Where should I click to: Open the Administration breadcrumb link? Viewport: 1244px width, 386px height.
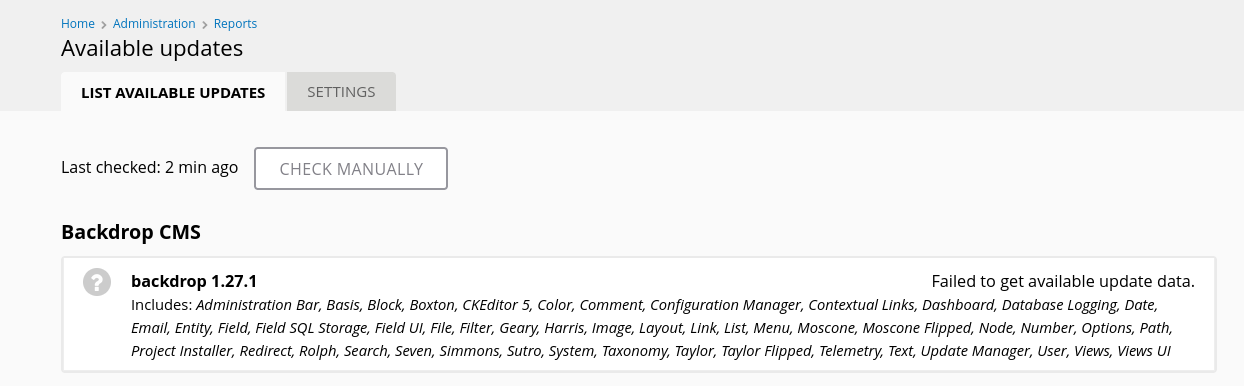[154, 23]
